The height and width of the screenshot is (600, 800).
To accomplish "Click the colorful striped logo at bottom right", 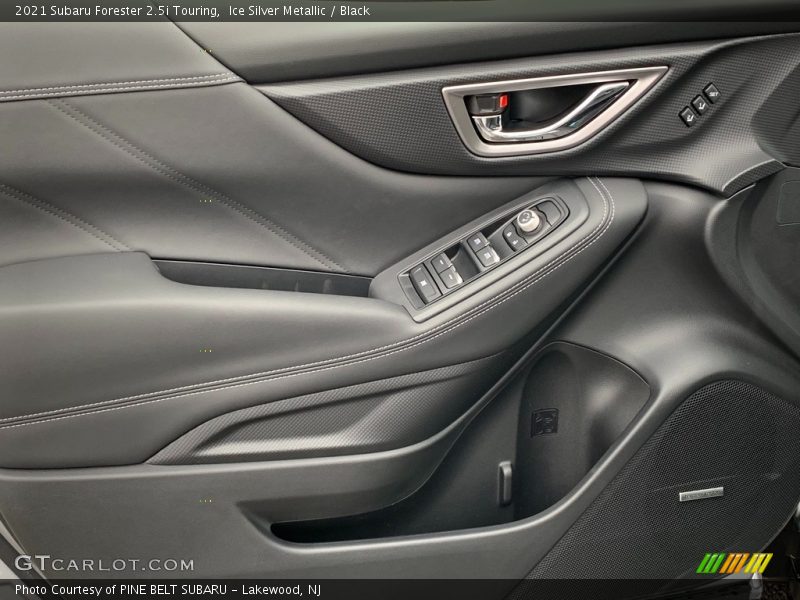I will tap(734, 563).
